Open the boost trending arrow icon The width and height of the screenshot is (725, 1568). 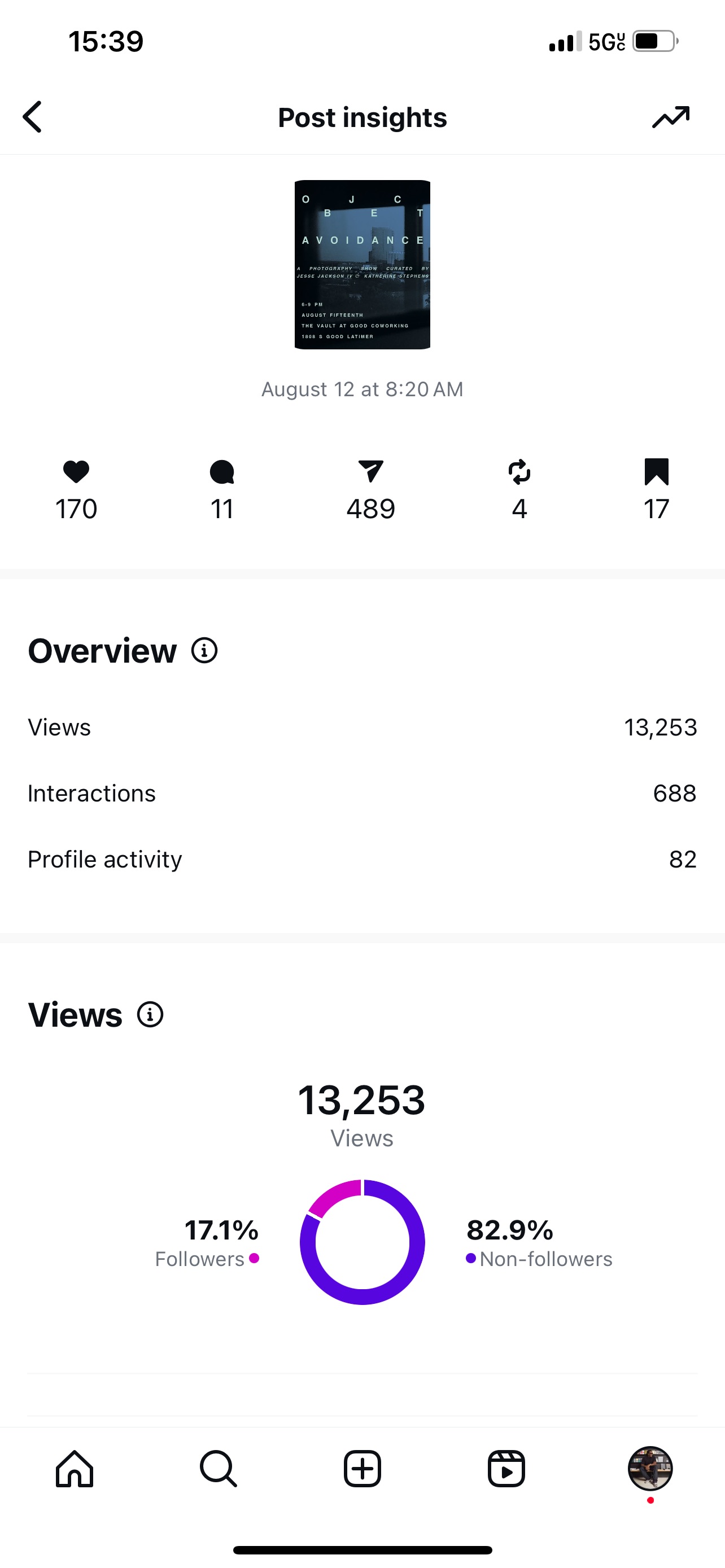(x=670, y=117)
